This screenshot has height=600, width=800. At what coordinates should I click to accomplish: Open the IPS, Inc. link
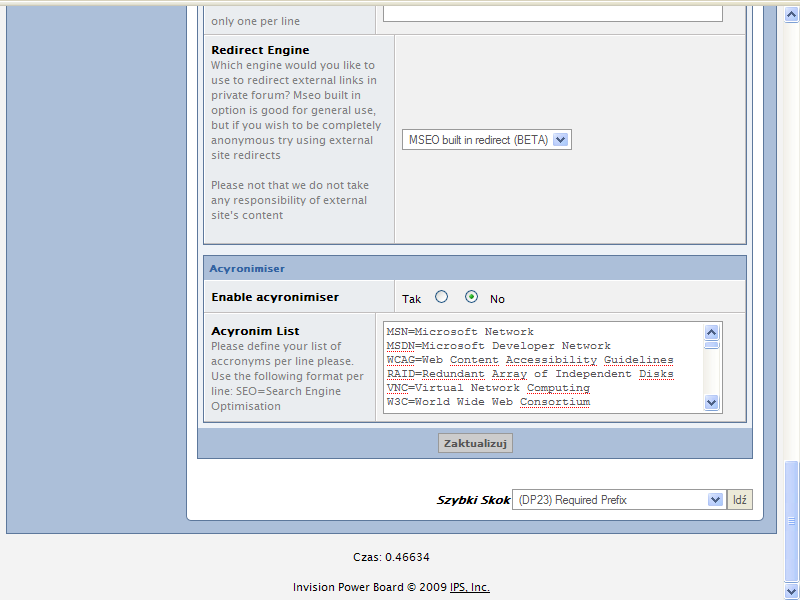(469, 587)
